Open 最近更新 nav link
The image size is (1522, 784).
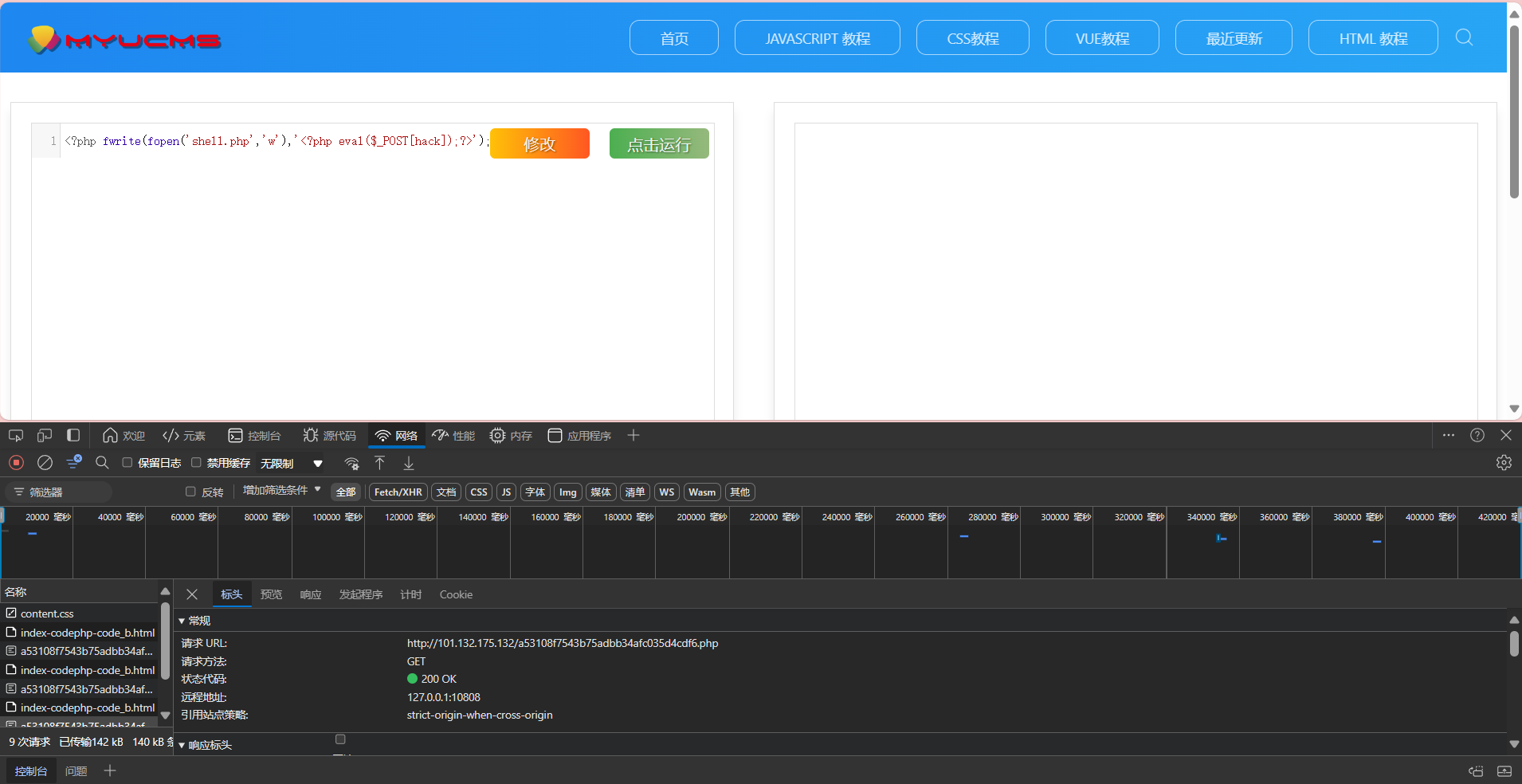1234,37
